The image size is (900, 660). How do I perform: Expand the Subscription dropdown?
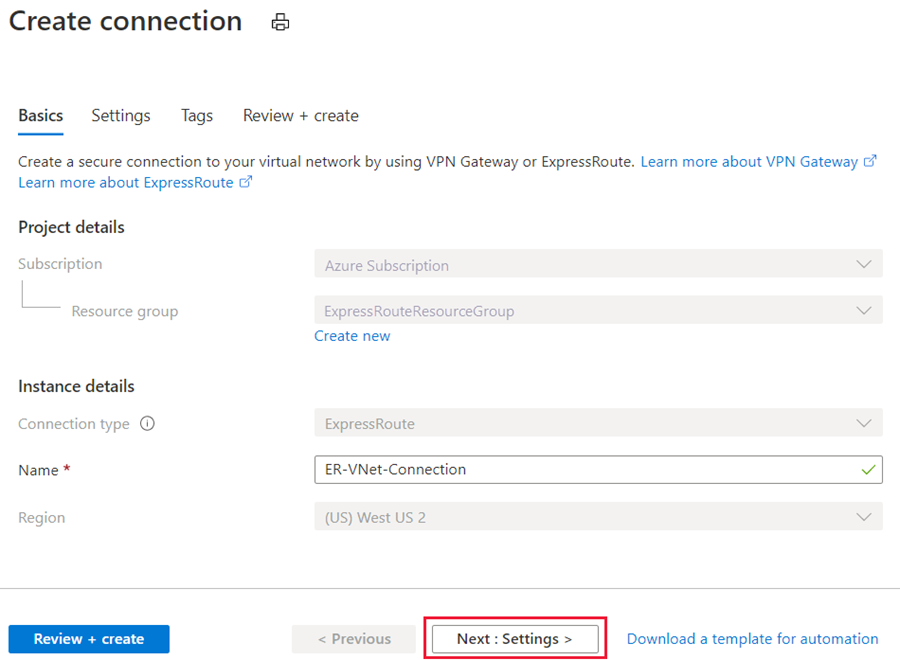coord(598,265)
